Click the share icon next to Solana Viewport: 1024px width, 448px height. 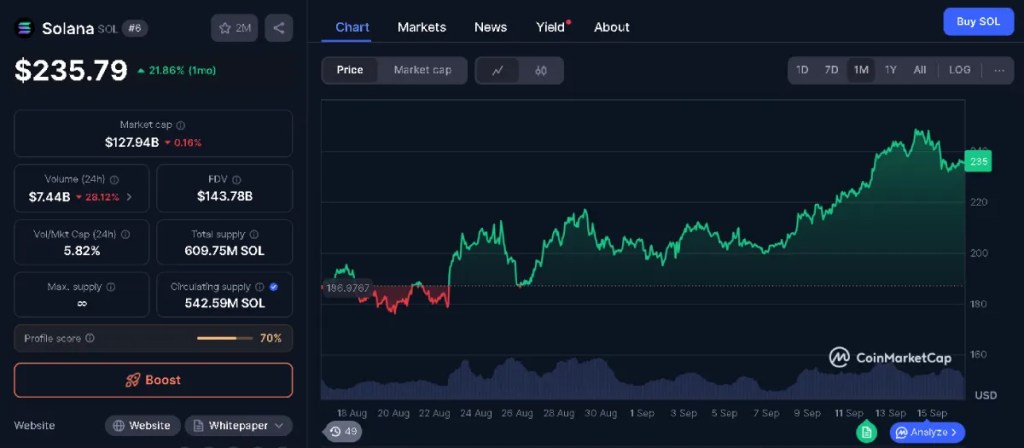click(278, 28)
